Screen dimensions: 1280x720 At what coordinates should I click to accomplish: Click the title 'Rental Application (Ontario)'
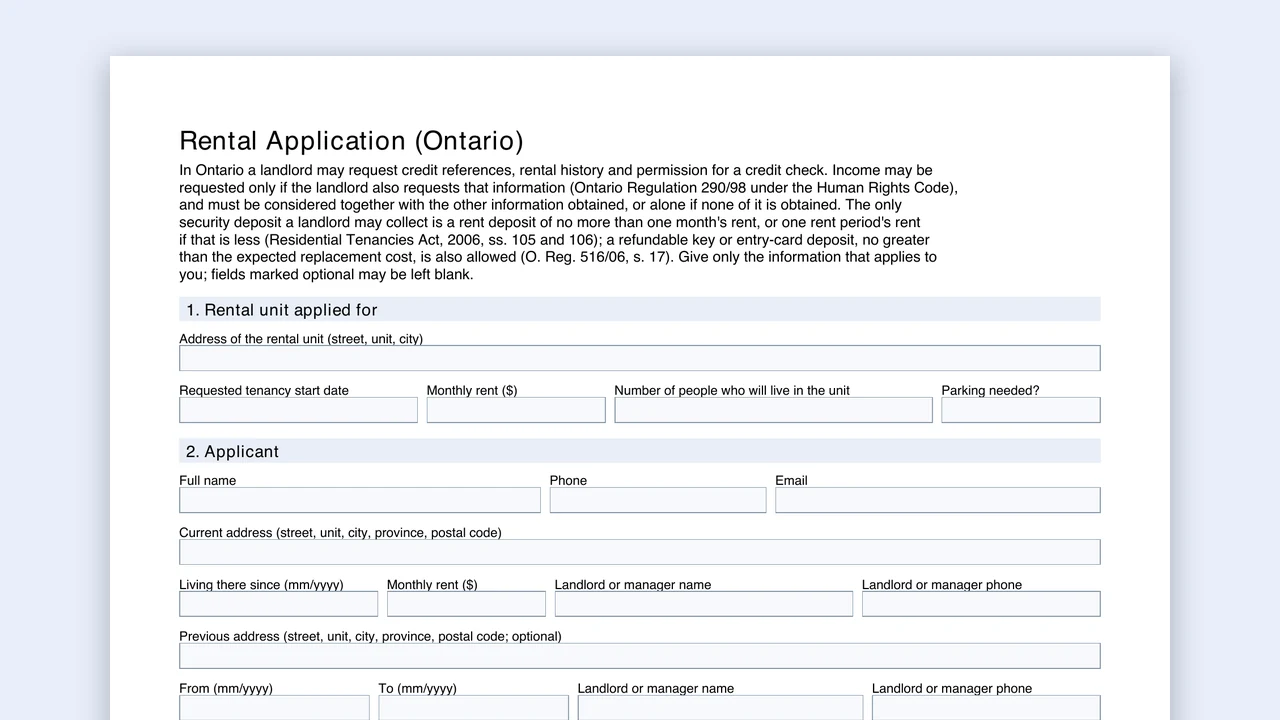click(351, 141)
